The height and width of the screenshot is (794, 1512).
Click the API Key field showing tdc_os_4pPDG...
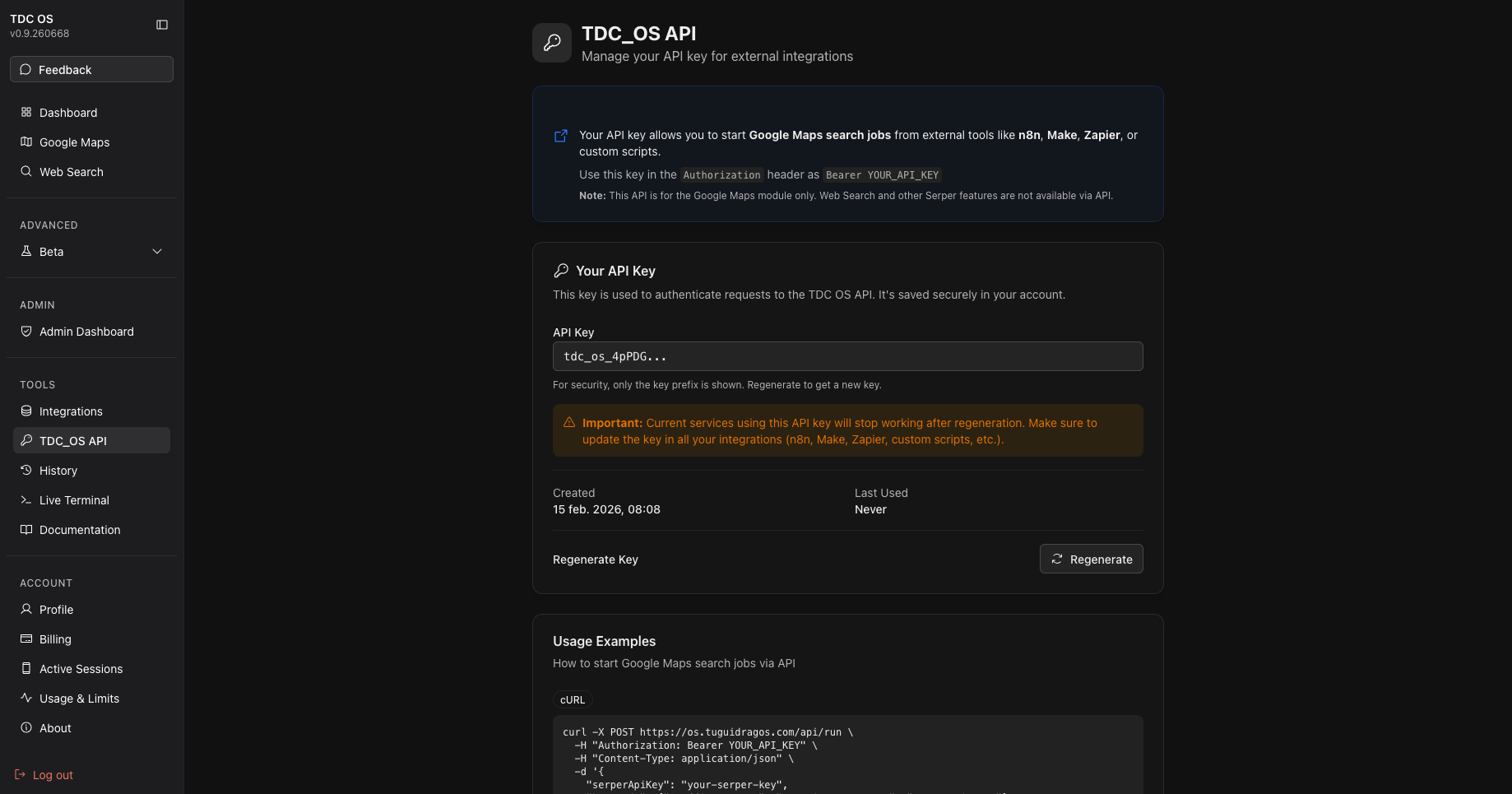click(x=847, y=356)
